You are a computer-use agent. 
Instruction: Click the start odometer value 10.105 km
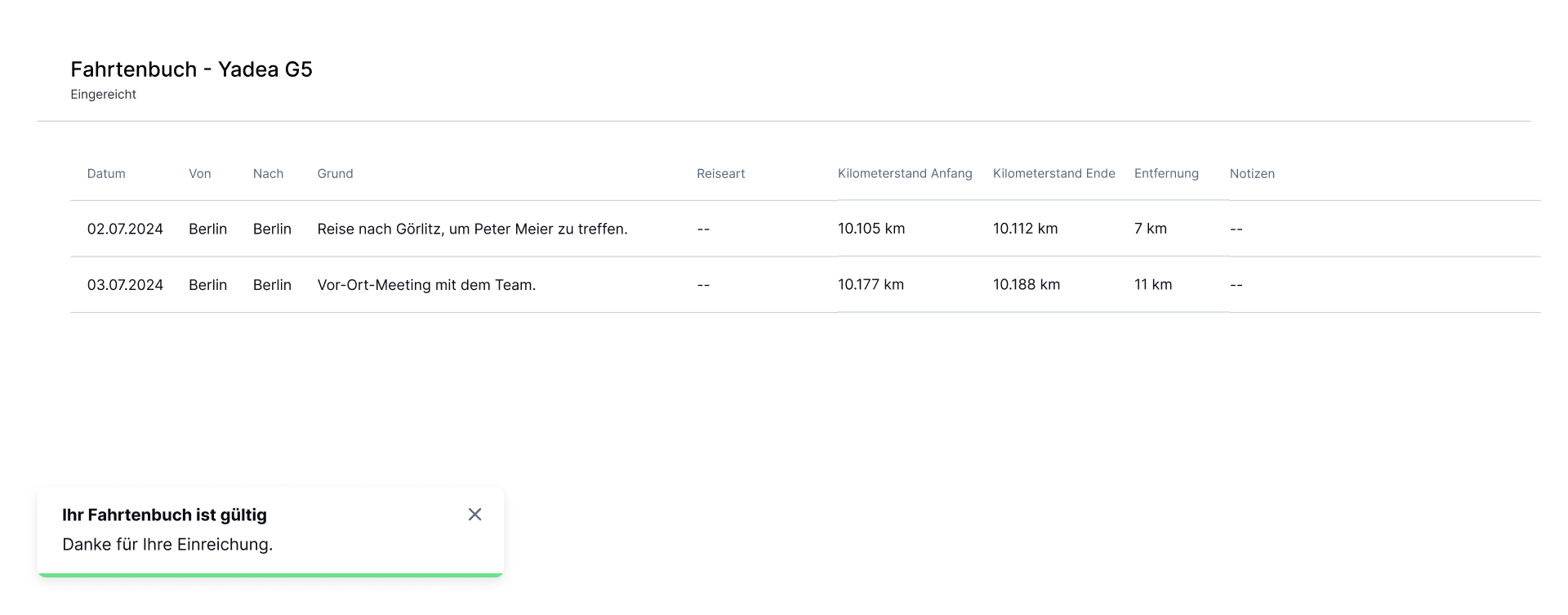871,230
